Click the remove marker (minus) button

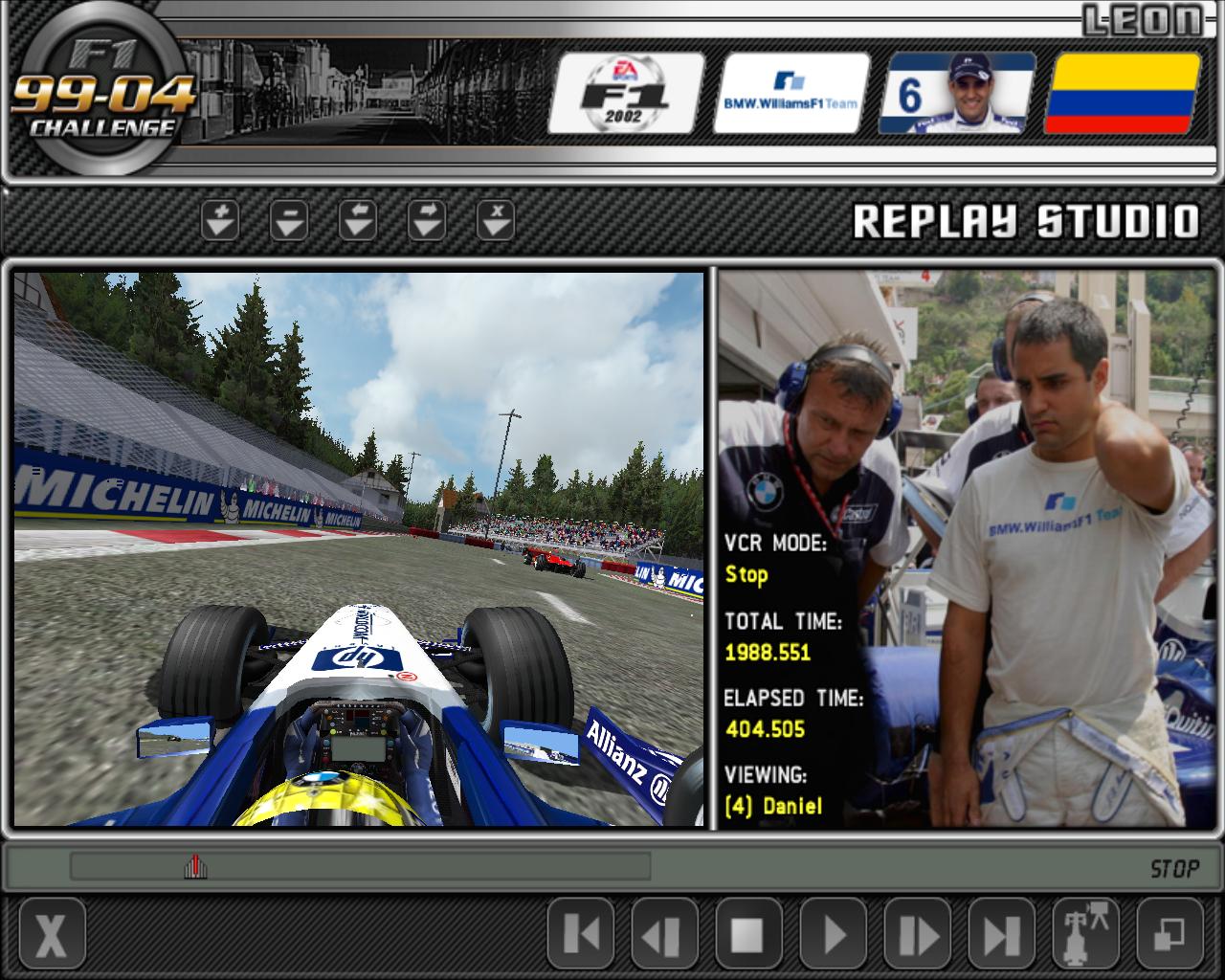[289, 220]
